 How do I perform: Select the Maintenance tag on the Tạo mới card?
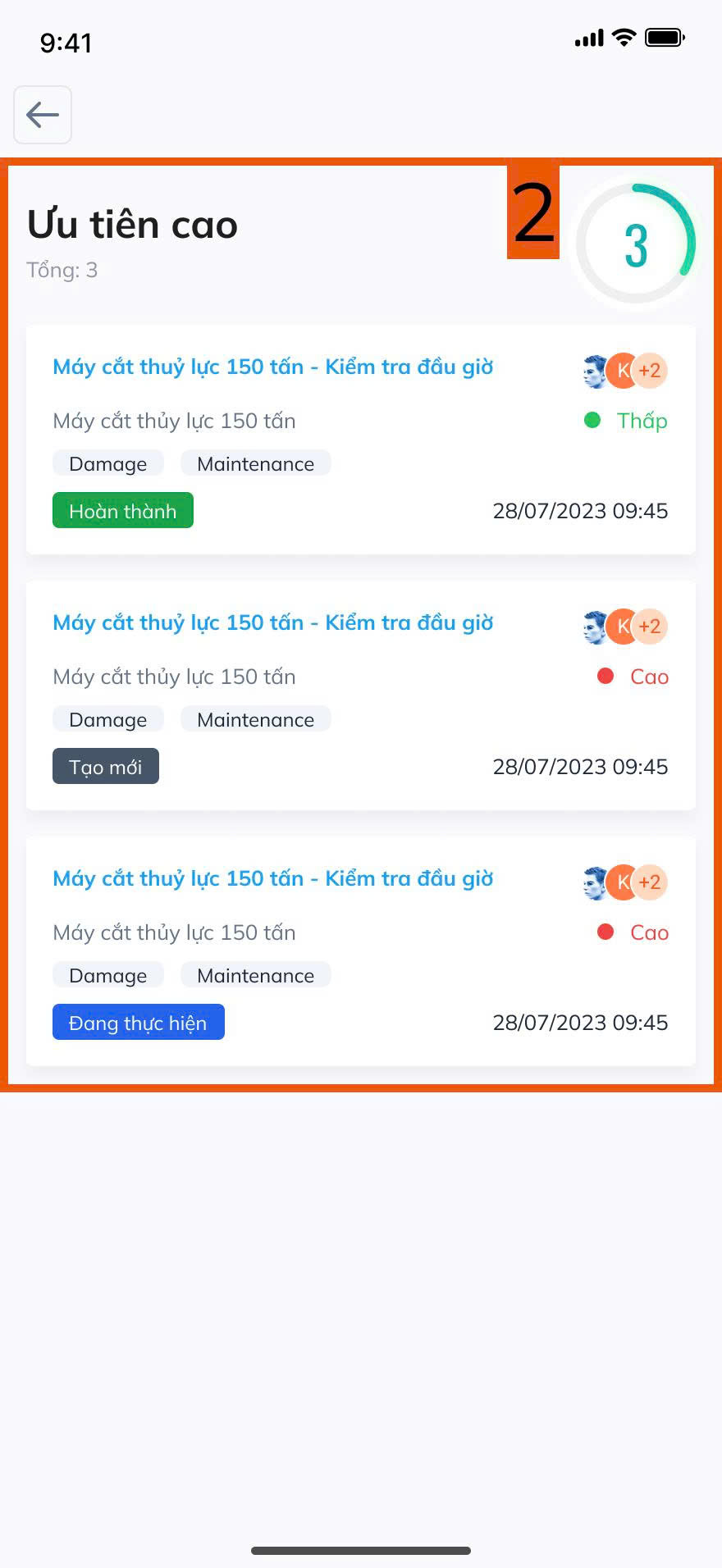click(256, 719)
